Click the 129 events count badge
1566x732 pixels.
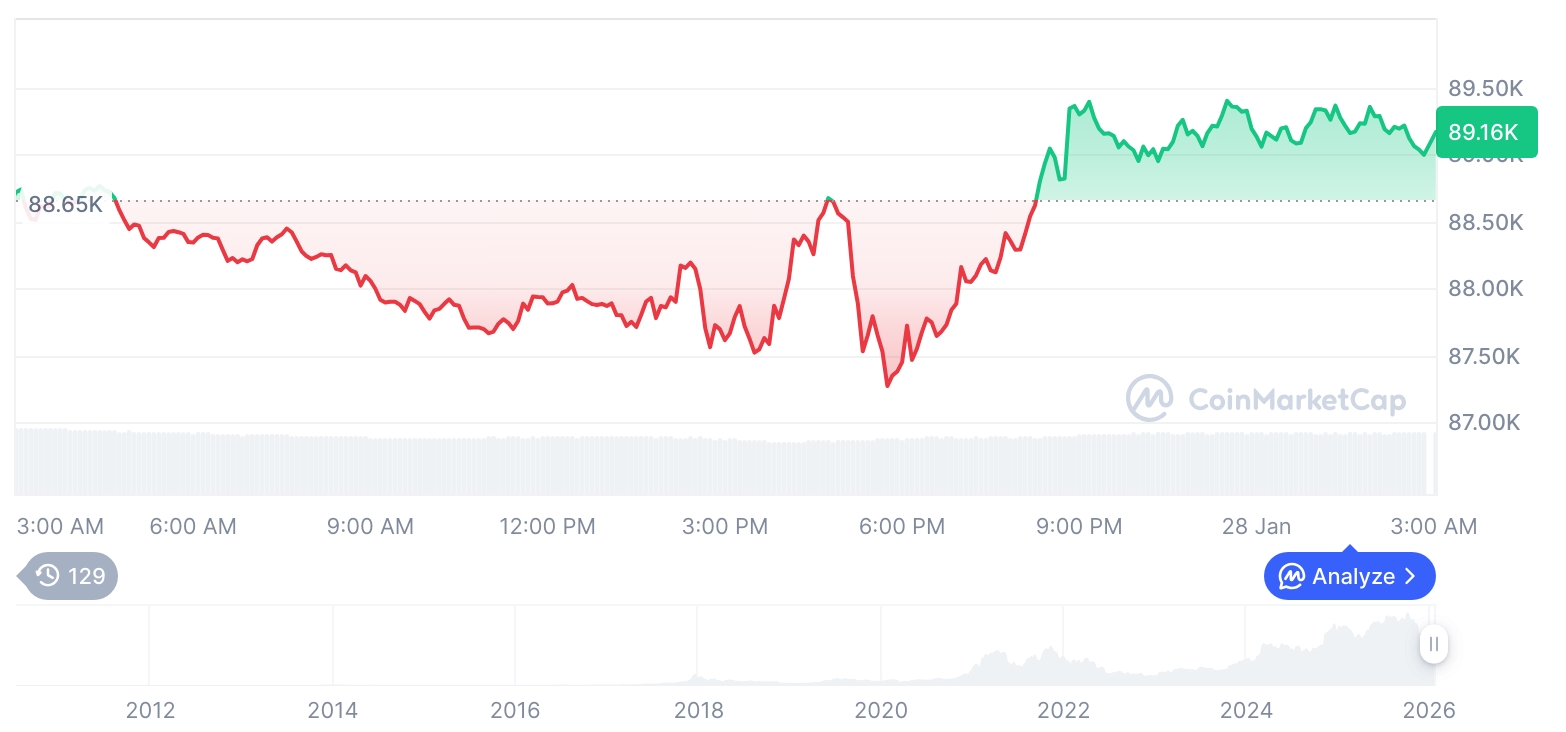pos(86,576)
